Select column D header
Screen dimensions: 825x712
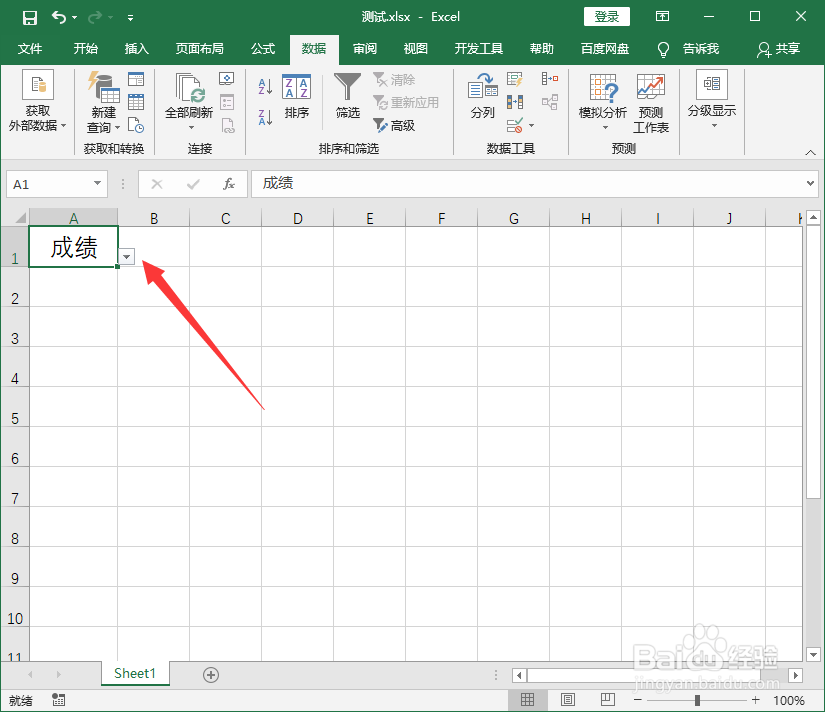(x=298, y=218)
